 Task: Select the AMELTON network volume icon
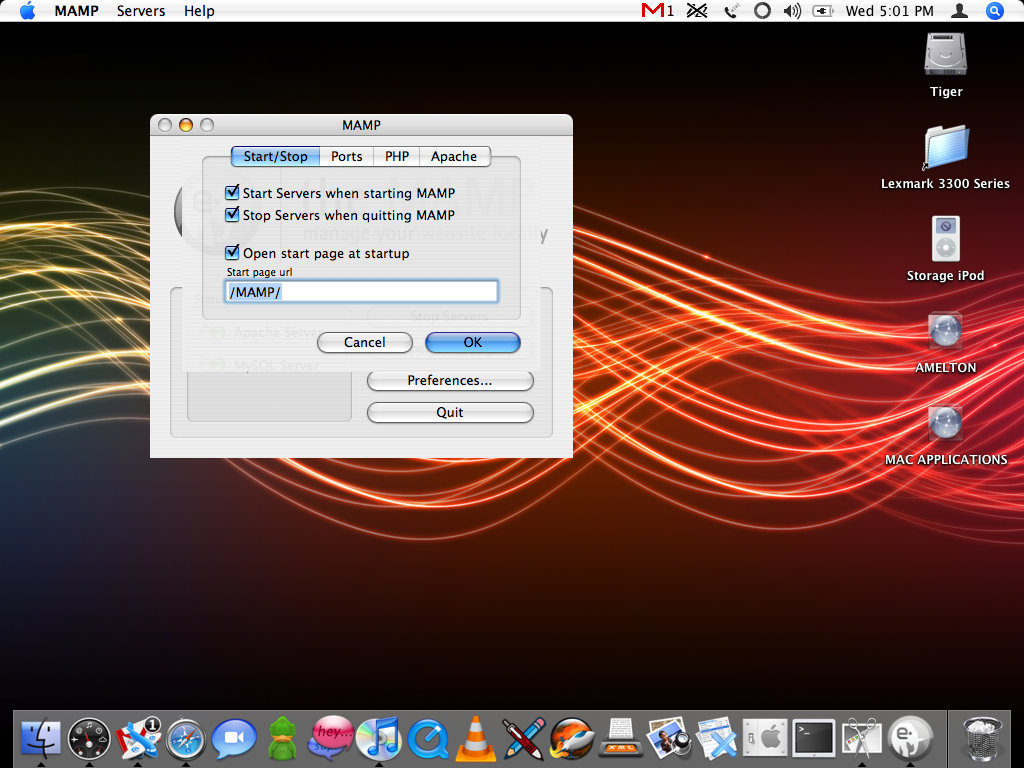(x=946, y=331)
